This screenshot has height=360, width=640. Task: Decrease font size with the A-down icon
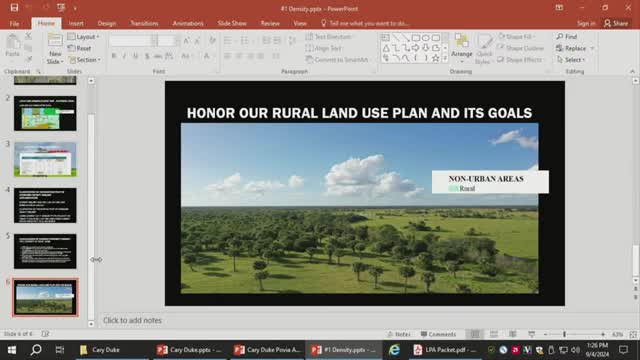point(197,40)
